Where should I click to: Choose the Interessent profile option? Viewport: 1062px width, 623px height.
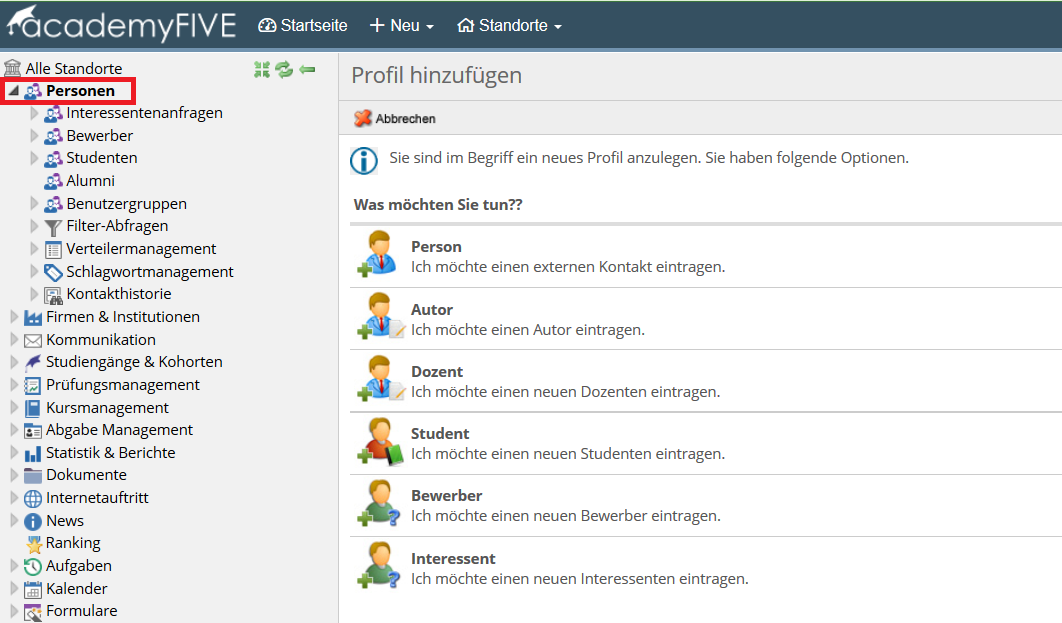point(706,568)
